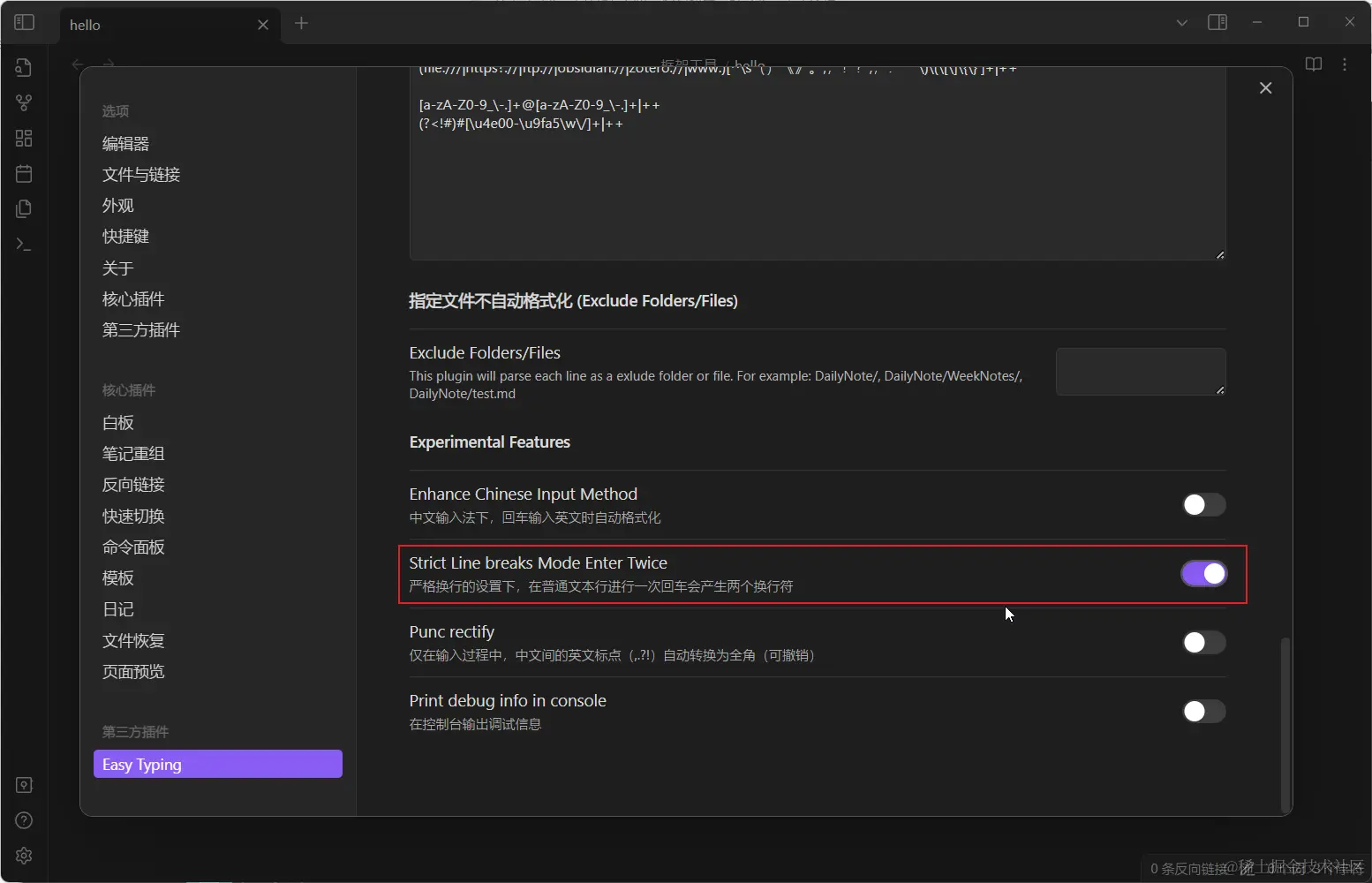Enable Enhance Chinese Input Method toggle
This screenshot has height=883, width=1372.
(x=1204, y=504)
